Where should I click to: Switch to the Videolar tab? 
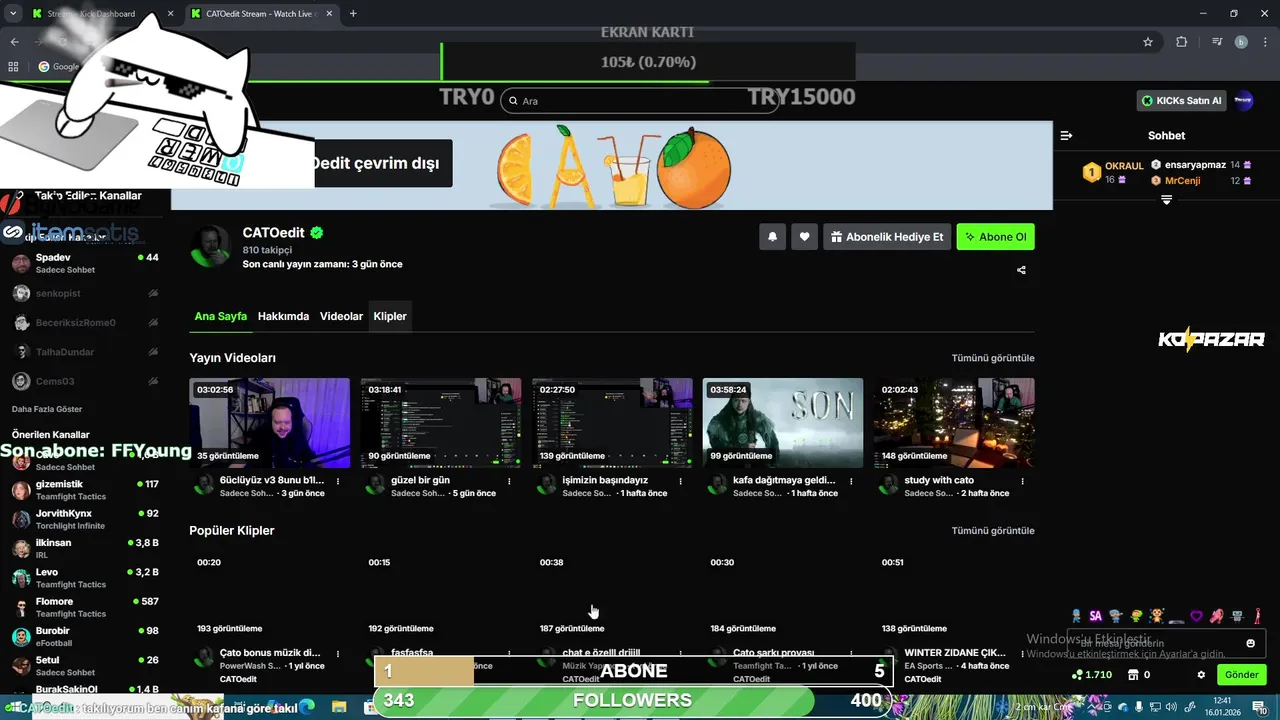pyautogui.click(x=341, y=316)
